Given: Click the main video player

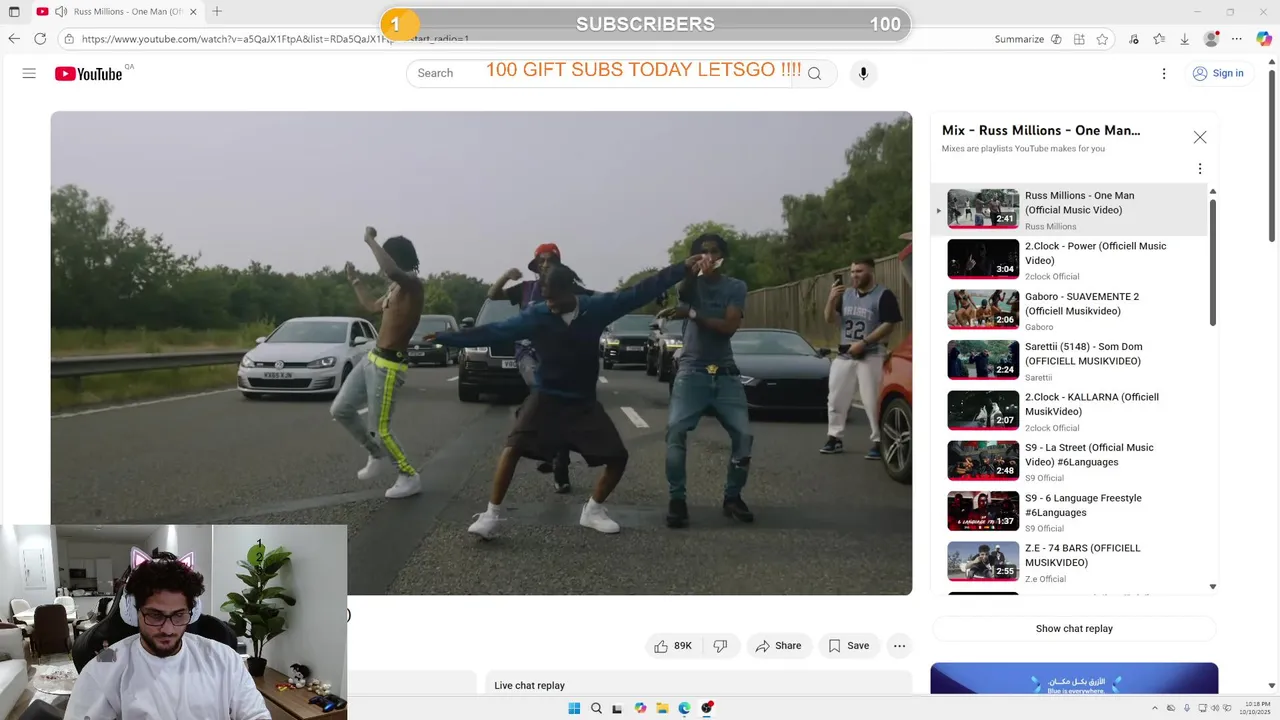Looking at the screenshot, I should pyautogui.click(x=481, y=353).
